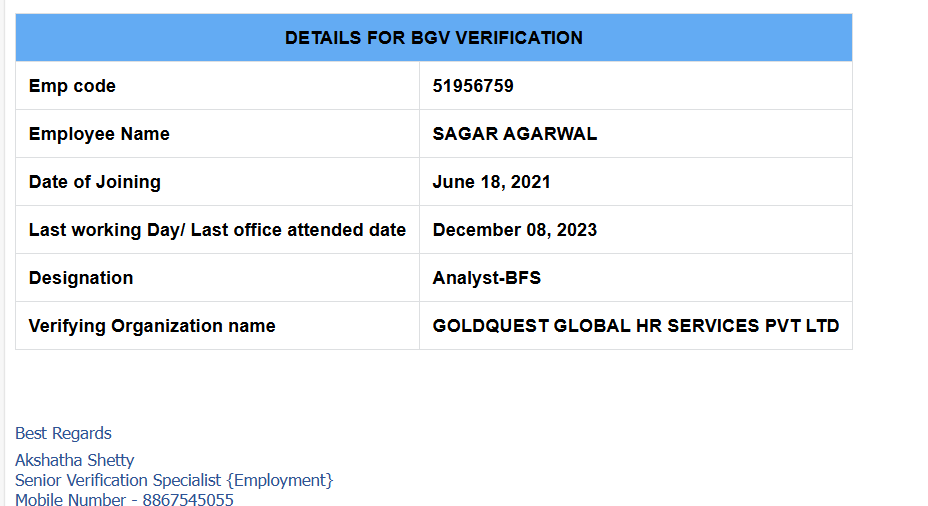Click the Senior Verification Specialist title
This screenshot has width=928, height=506.
click(118, 480)
